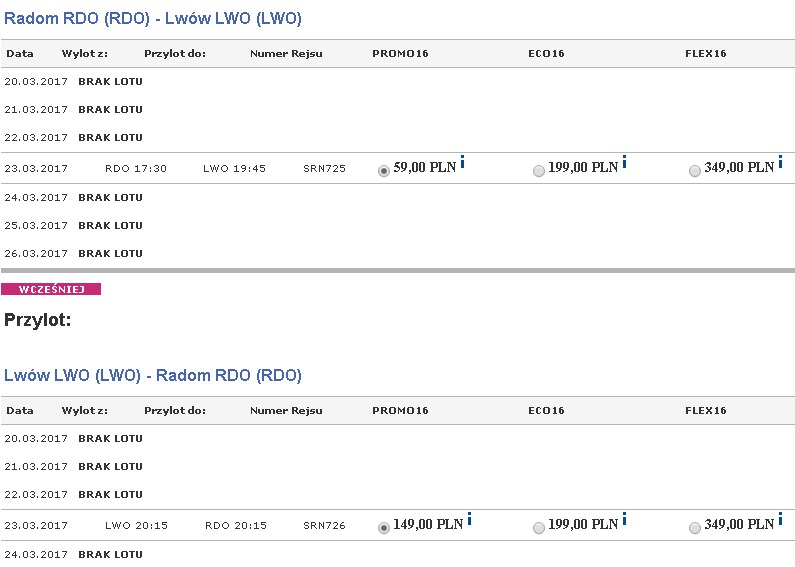Click date 23.03.2017 in return table
Screen dimensions: 795x567
click(x=36, y=526)
